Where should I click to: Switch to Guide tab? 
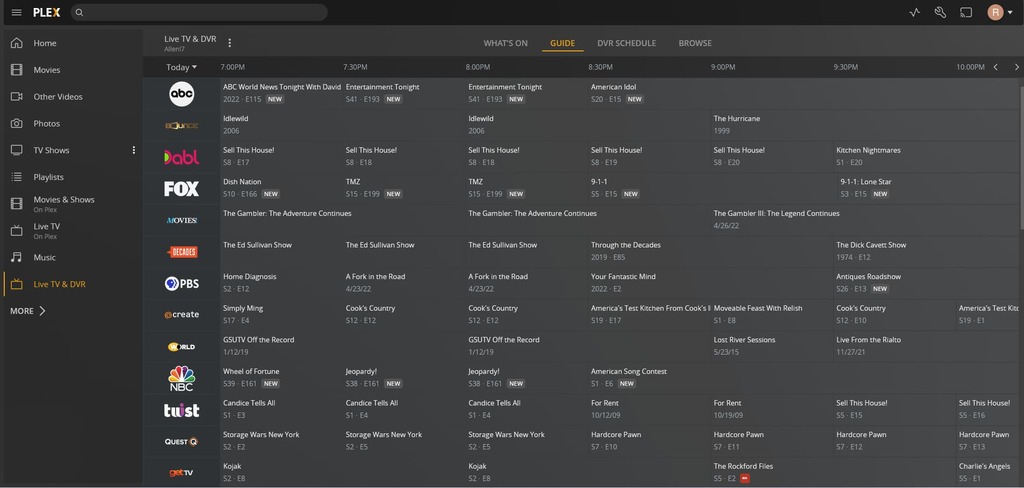coord(562,43)
